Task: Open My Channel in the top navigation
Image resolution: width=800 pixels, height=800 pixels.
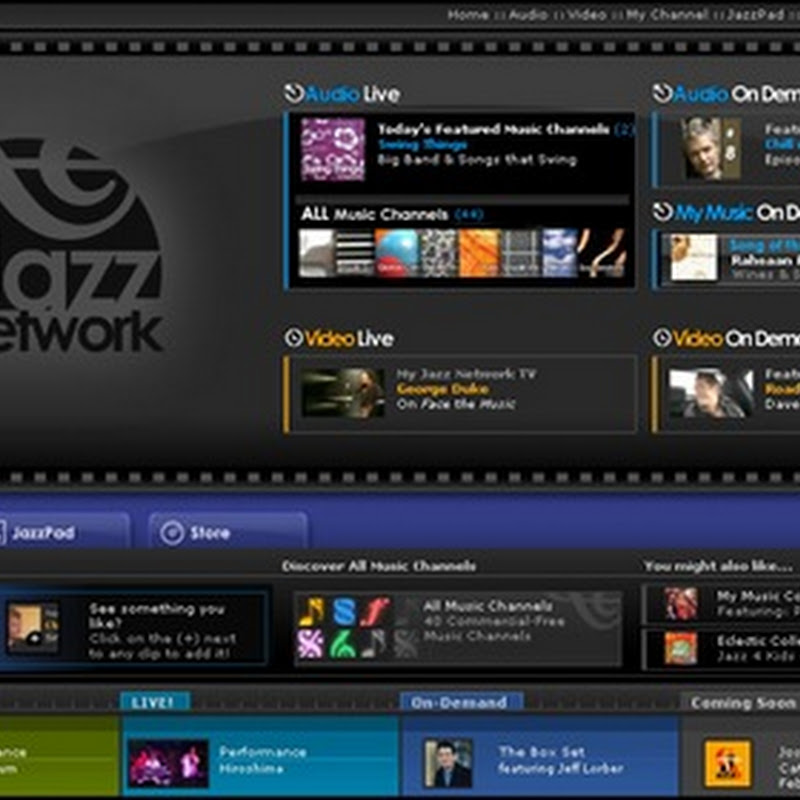Action: pos(667,15)
